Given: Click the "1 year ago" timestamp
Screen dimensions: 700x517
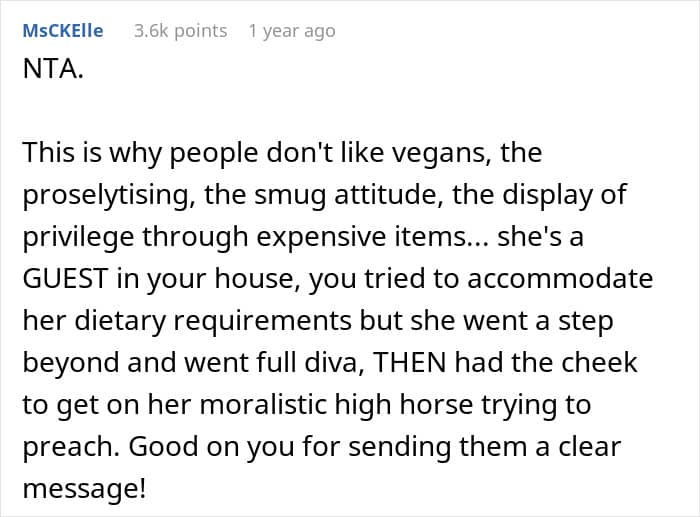Looking at the screenshot, I should click(292, 30).
